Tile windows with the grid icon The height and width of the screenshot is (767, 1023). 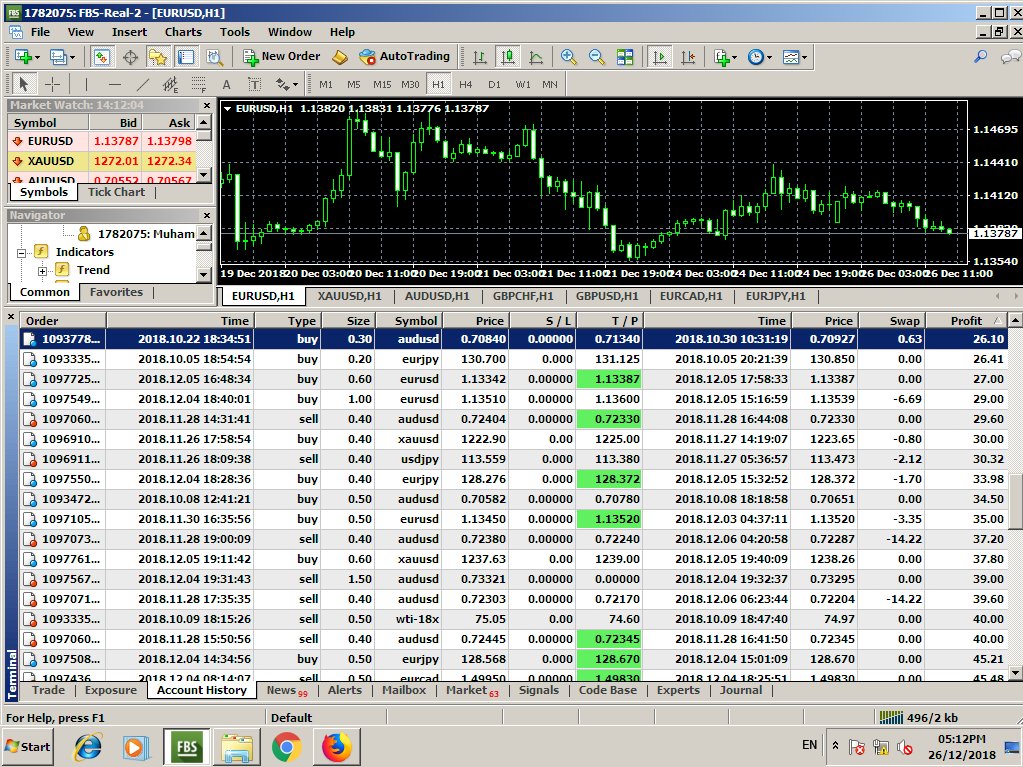[x=625, y=57]
